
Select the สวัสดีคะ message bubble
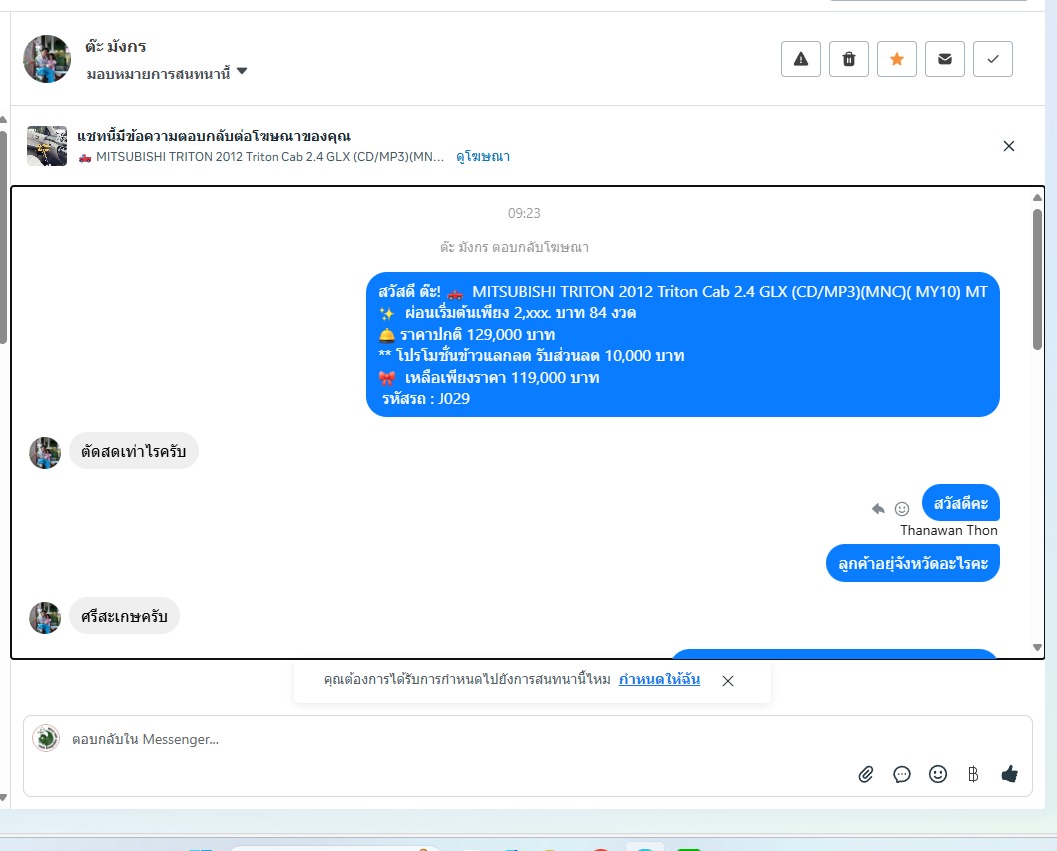961,503
